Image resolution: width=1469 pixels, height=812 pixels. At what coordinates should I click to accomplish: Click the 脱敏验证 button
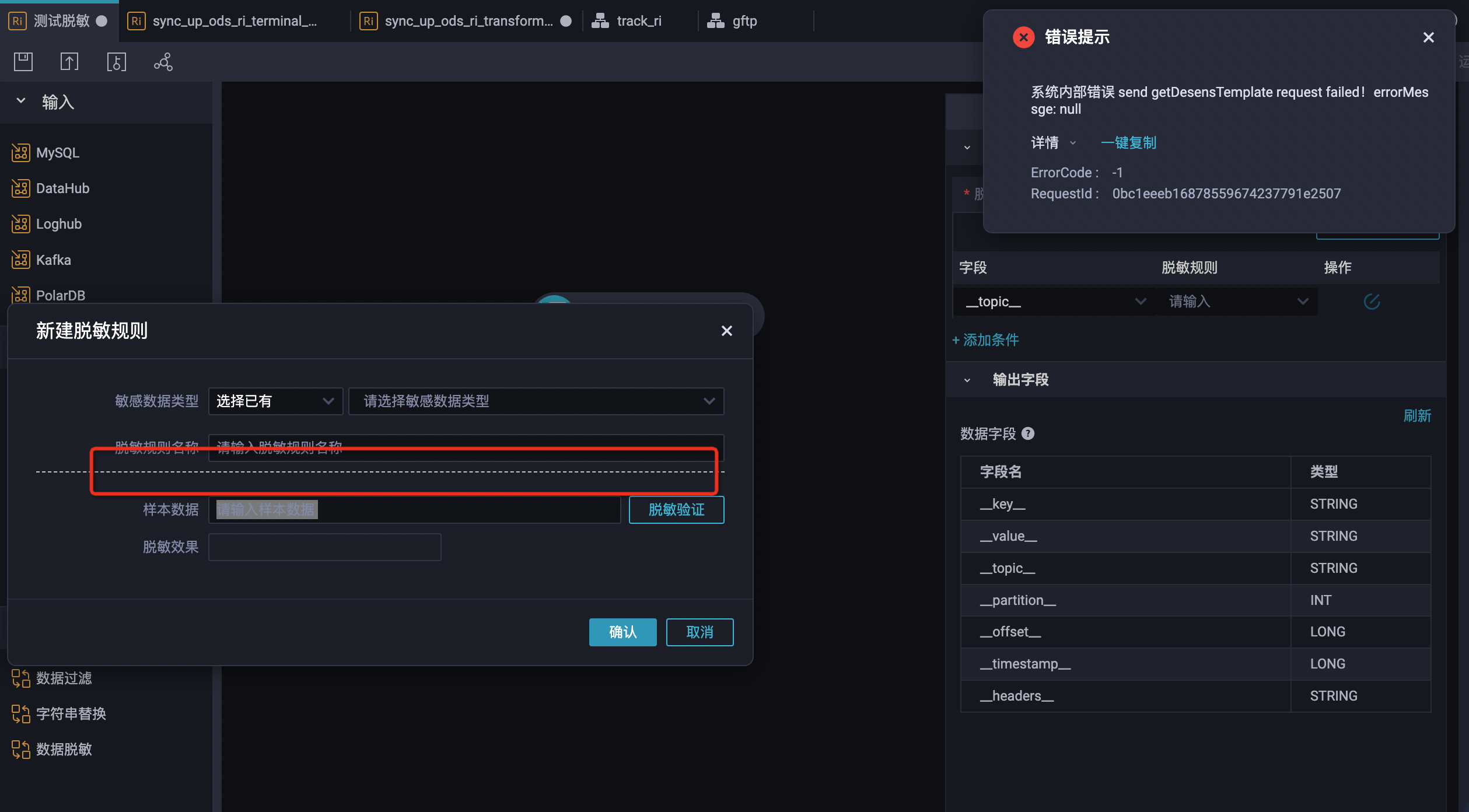coord(676,510)
